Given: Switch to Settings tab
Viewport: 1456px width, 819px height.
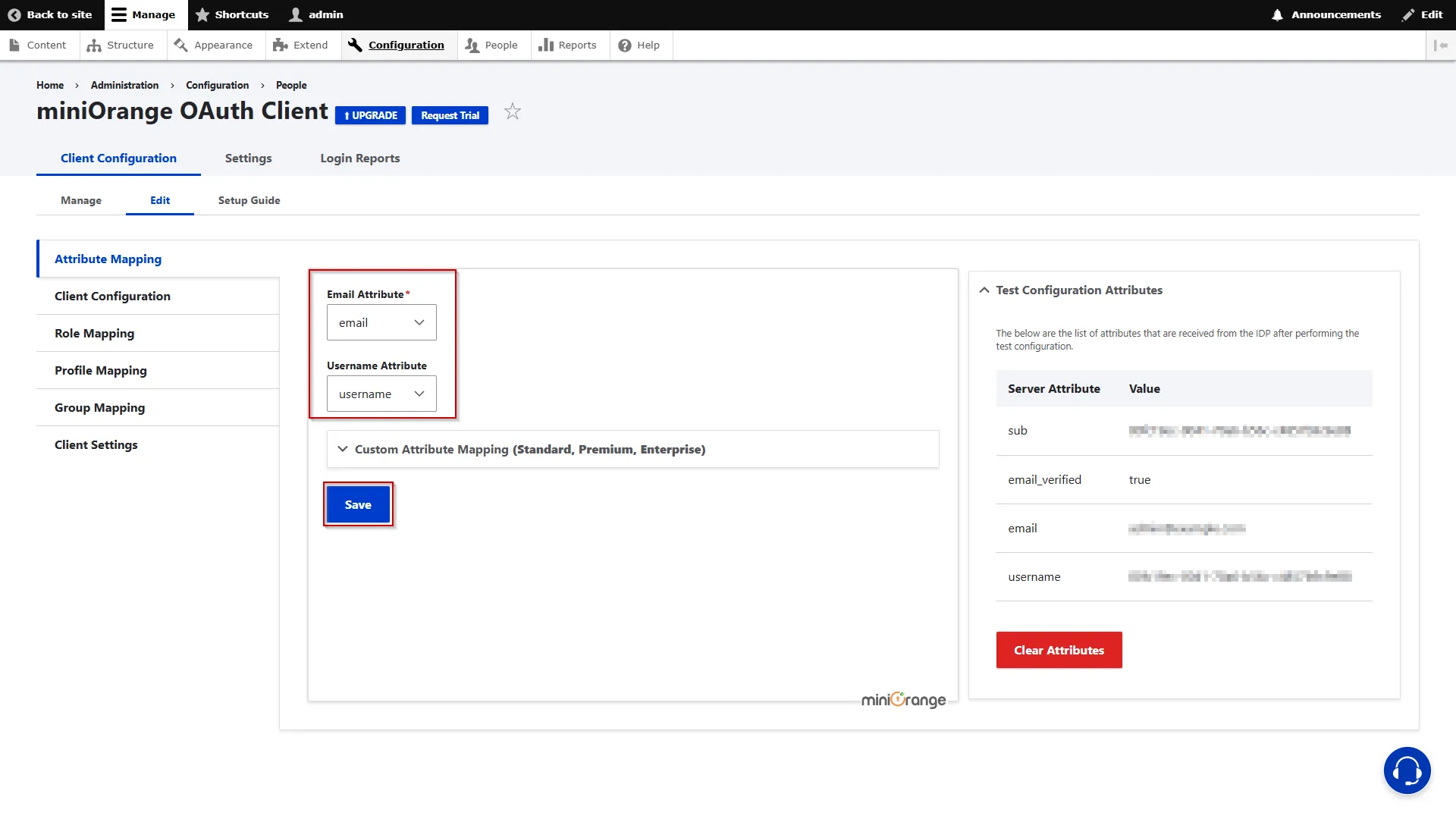Looking at the screenshot, I should tap(248, 158).
